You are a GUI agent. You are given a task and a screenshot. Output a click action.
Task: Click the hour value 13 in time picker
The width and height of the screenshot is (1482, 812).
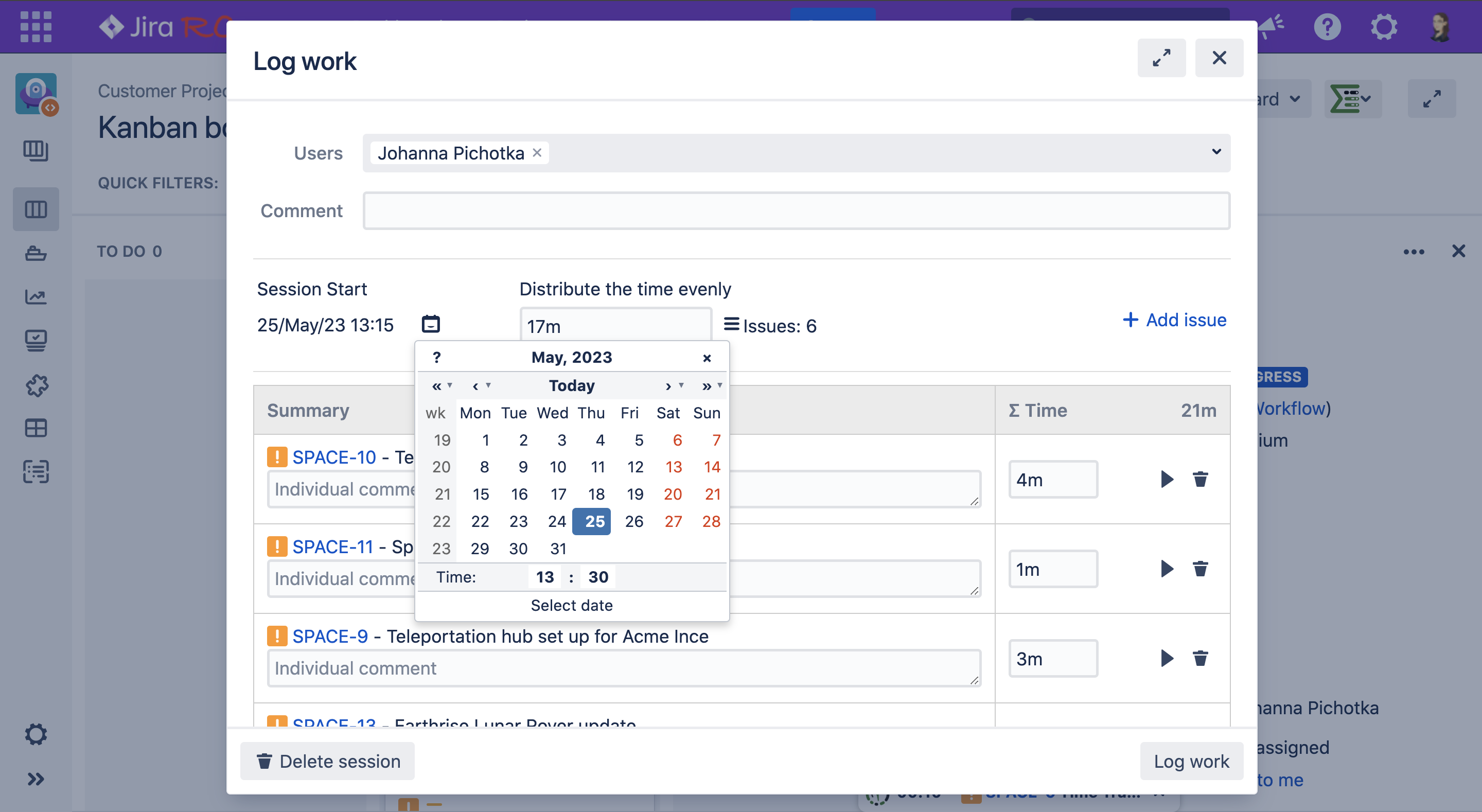544,577
